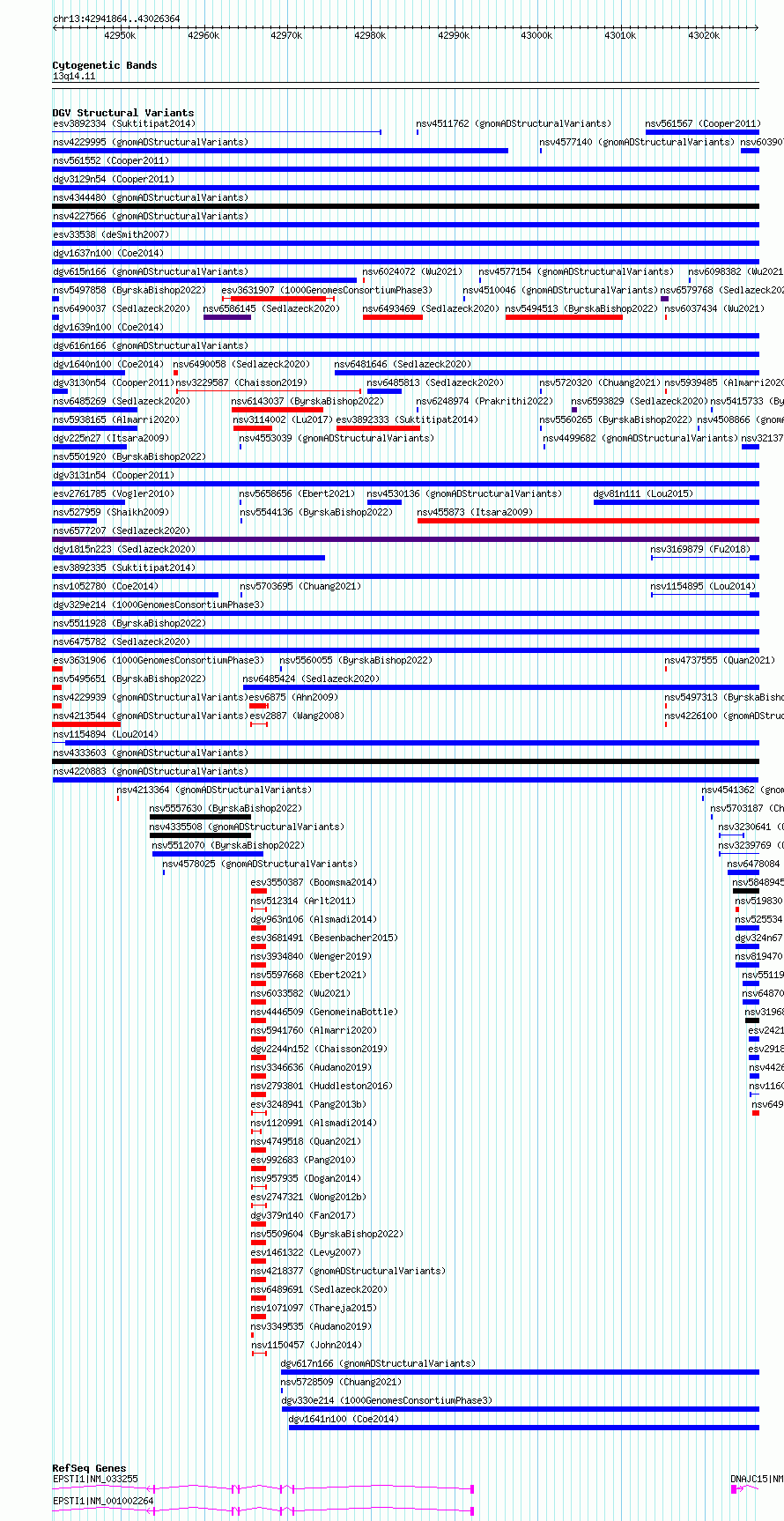Select variant dgv617n166 gnomAD label
Image resolution: width=784 pixels, height=1521 pixels.
(x=378, y=1364)
